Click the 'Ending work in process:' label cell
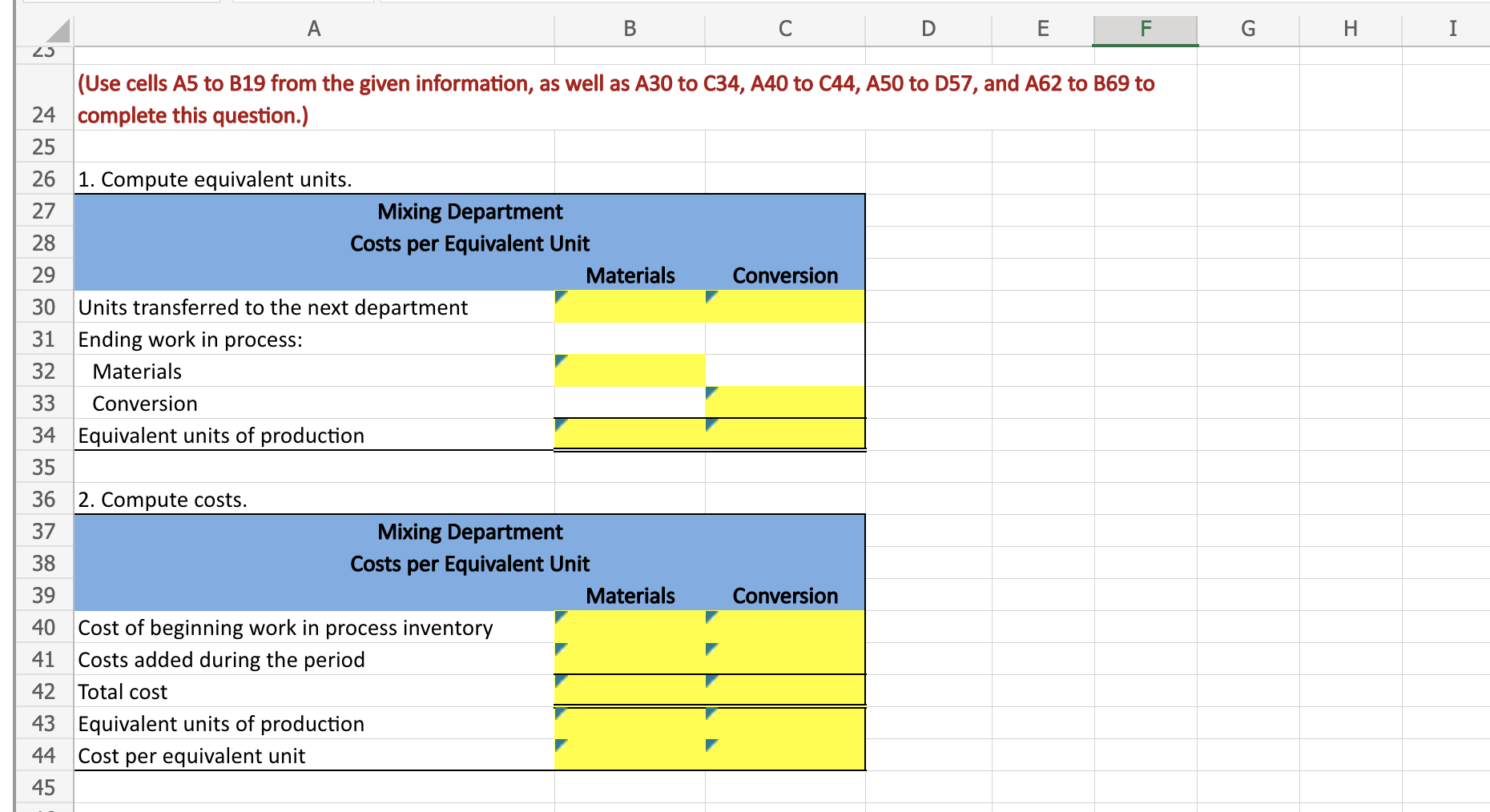Screen dimensions: 1490x812 (x=191, y=339)
